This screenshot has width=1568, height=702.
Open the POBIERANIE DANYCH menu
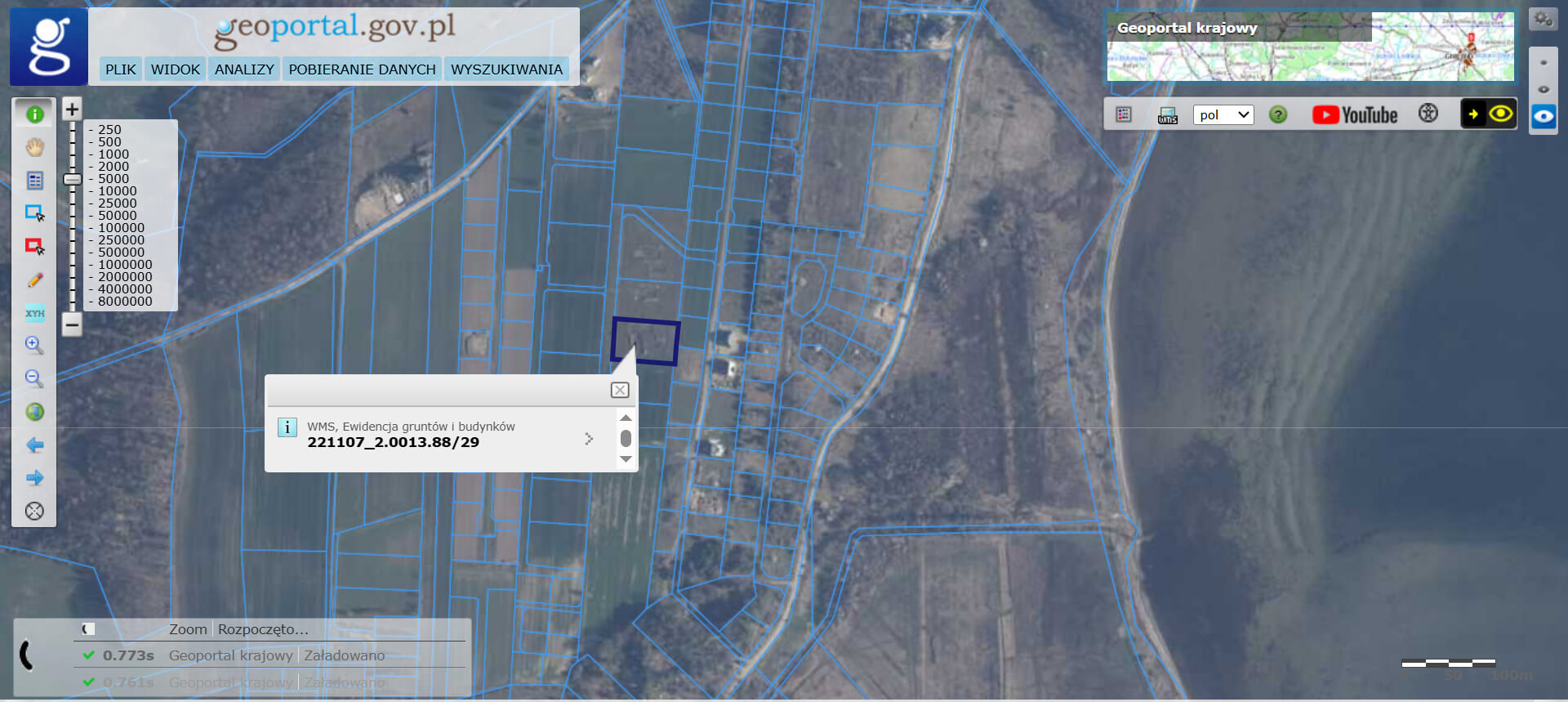362,69
